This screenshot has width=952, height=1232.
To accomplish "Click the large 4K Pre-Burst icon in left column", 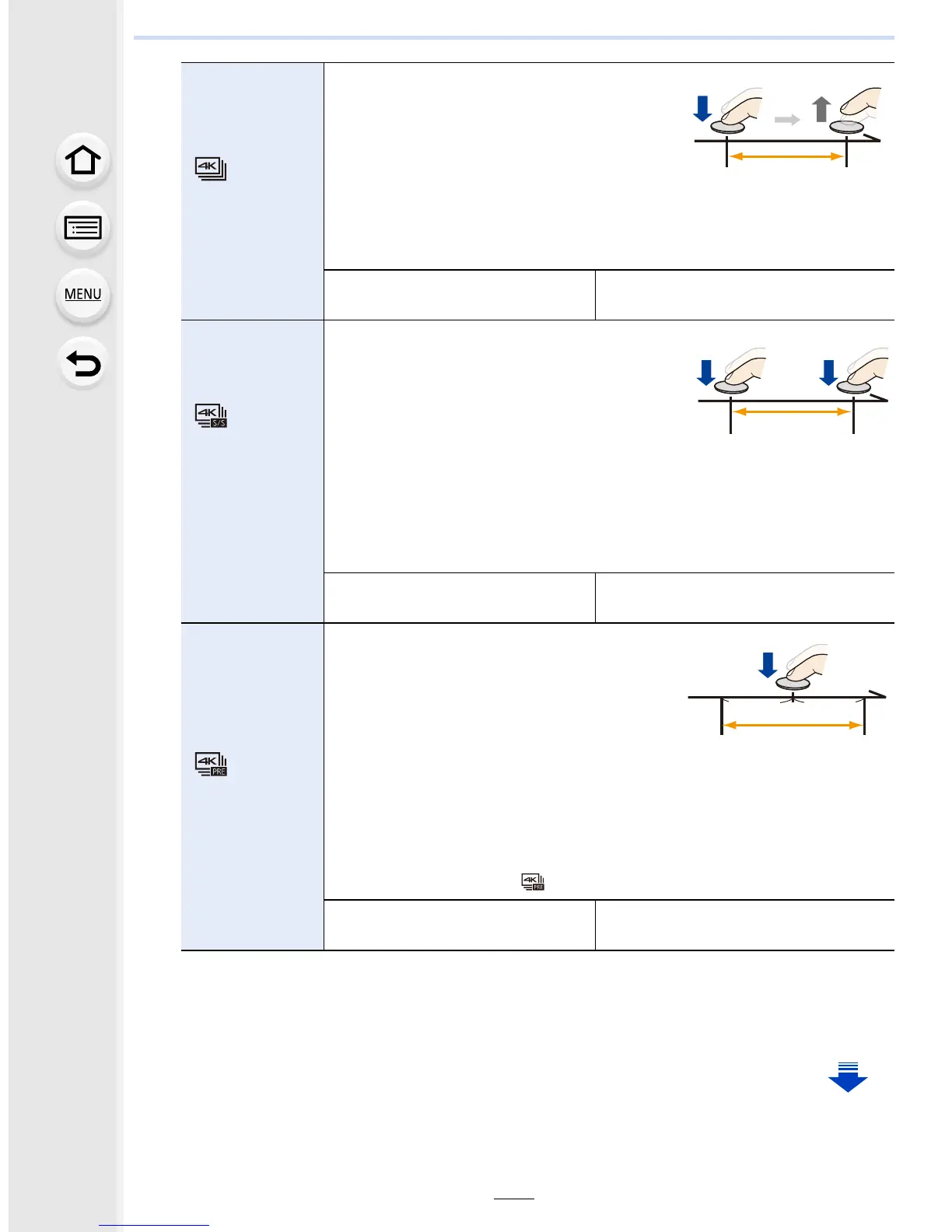I will (x=211, y=764).
